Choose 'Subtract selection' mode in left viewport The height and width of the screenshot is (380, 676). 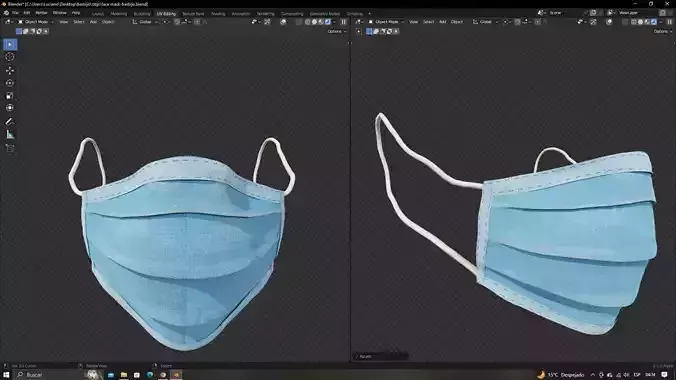[x=32, y=31]
